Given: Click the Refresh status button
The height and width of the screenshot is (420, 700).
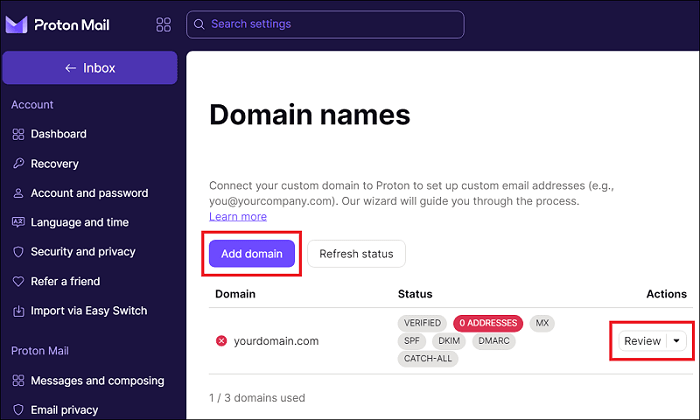Looking at the screenshot, I should click(x=356, y=254).
